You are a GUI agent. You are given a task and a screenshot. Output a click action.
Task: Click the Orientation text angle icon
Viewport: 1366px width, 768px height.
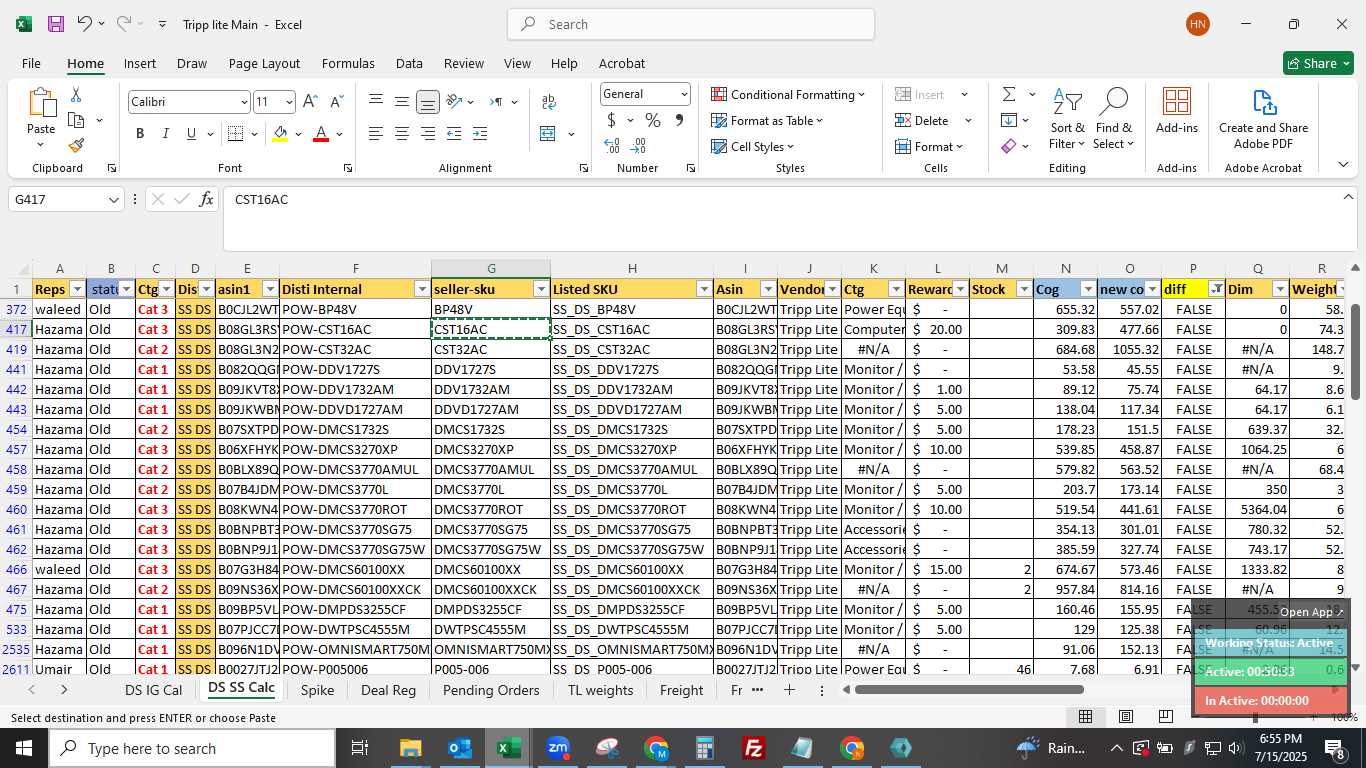[x=454, y=102]
